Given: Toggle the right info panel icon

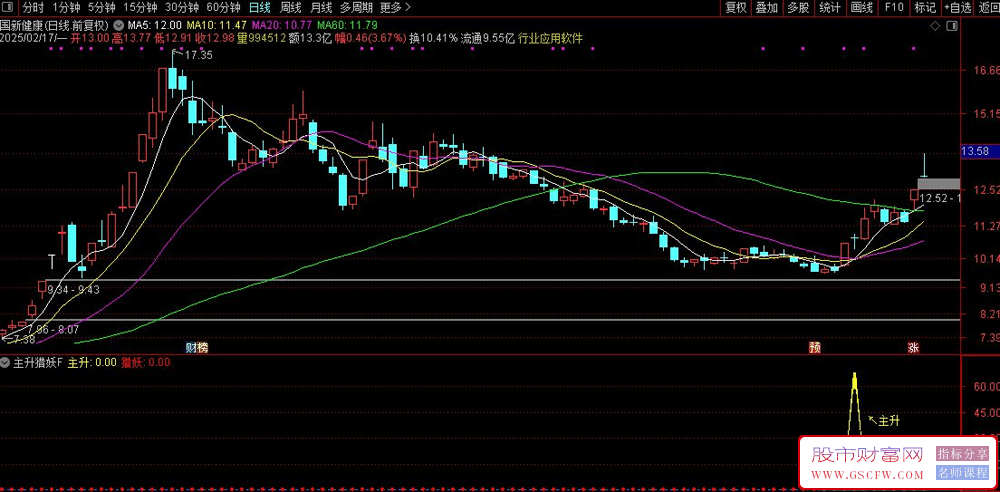Looking at the screenshot, I should click(952, 26).
